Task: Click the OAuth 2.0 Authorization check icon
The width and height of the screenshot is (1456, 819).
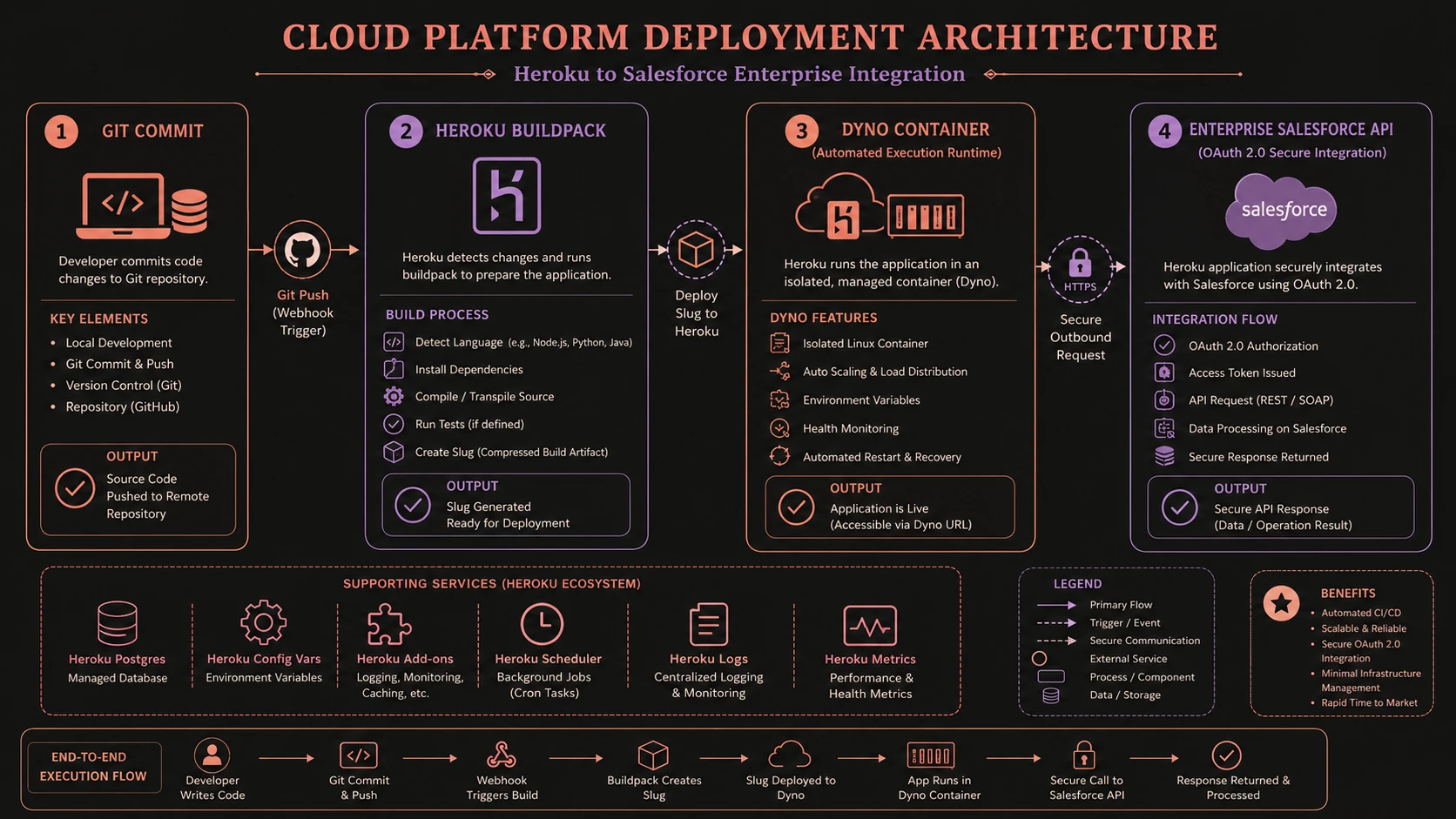Action: pos(1164,345)
